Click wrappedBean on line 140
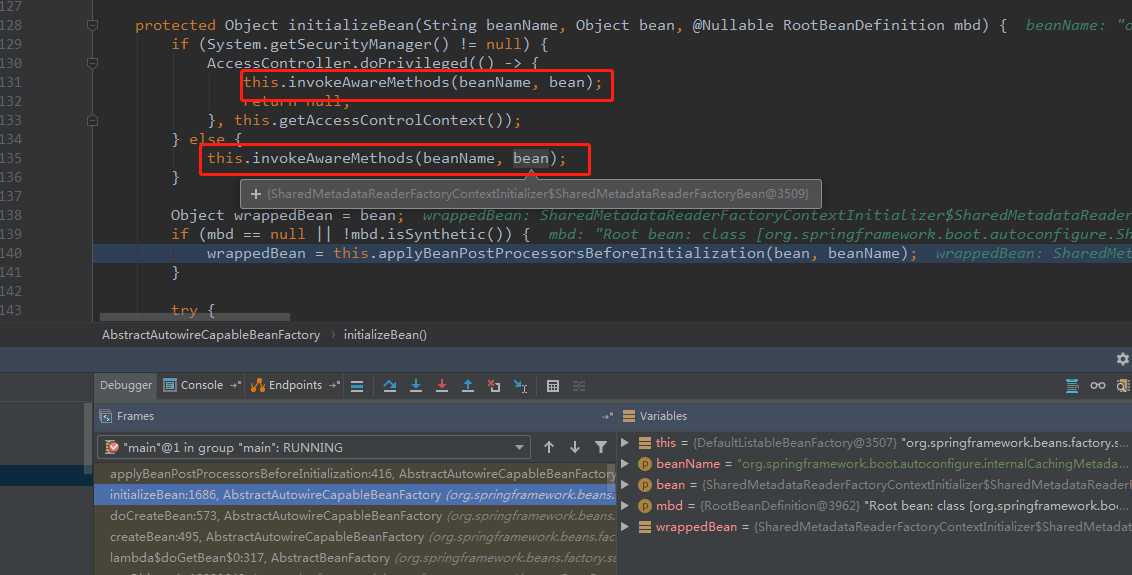 pos(256,253)
